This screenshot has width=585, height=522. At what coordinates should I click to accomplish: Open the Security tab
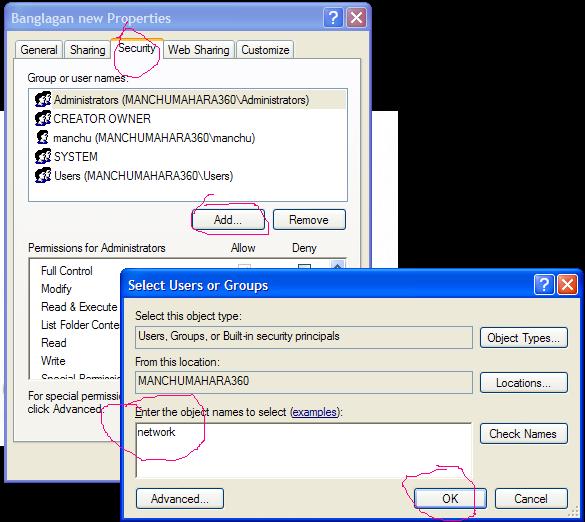137,48
